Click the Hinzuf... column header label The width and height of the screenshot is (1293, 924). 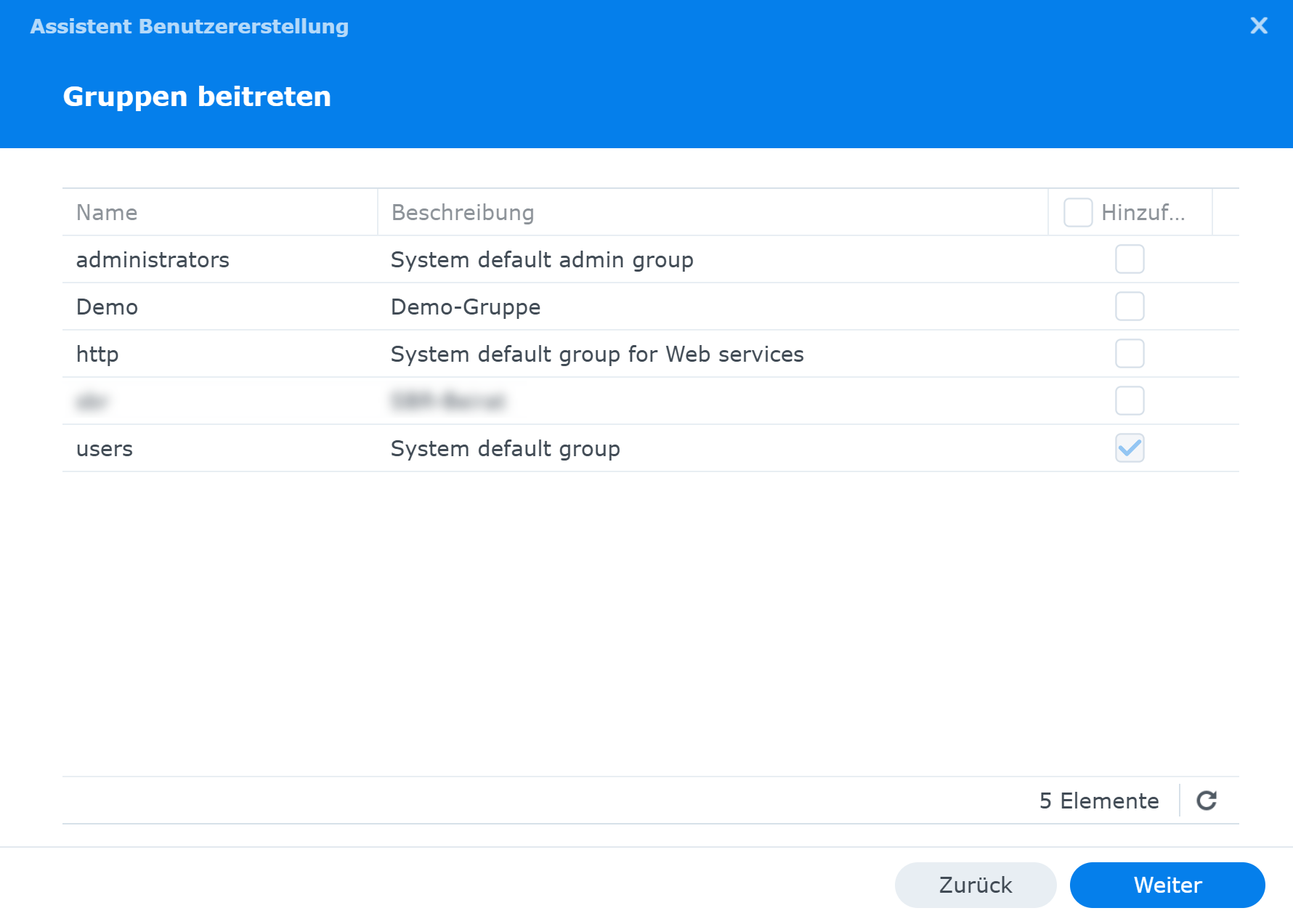point(1143,213)
